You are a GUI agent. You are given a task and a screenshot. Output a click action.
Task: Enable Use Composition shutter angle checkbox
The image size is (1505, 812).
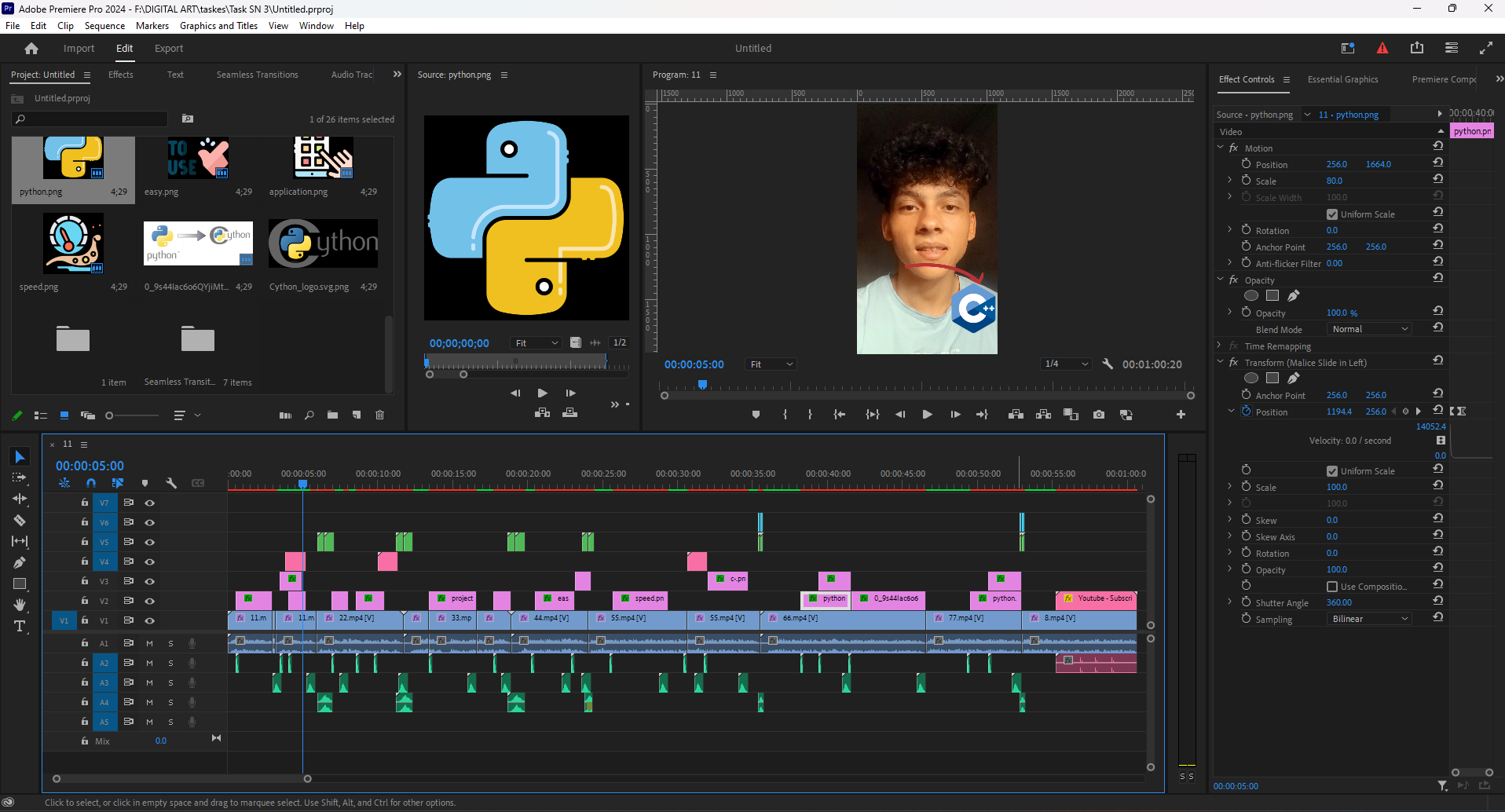[1332, 587]
